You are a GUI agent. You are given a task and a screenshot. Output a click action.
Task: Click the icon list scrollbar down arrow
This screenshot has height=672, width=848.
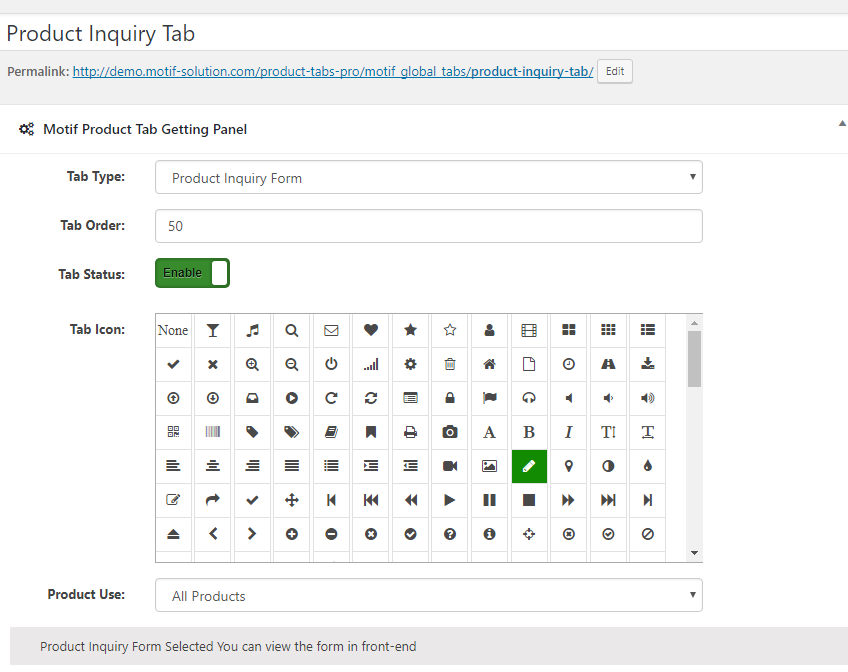tap(694, 553)
